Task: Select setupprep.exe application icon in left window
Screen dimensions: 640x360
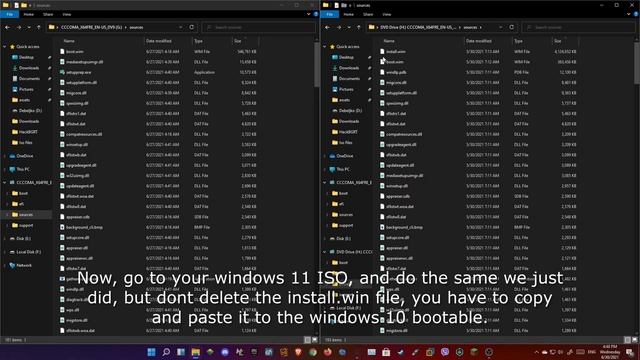Action: click(62, 72)
